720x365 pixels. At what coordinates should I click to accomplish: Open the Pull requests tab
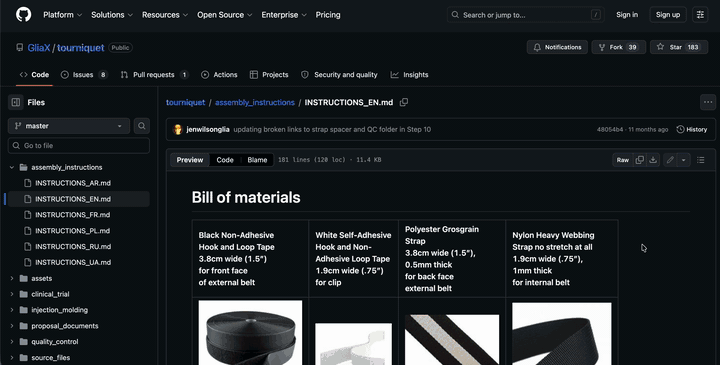click(x=154, y=75)
